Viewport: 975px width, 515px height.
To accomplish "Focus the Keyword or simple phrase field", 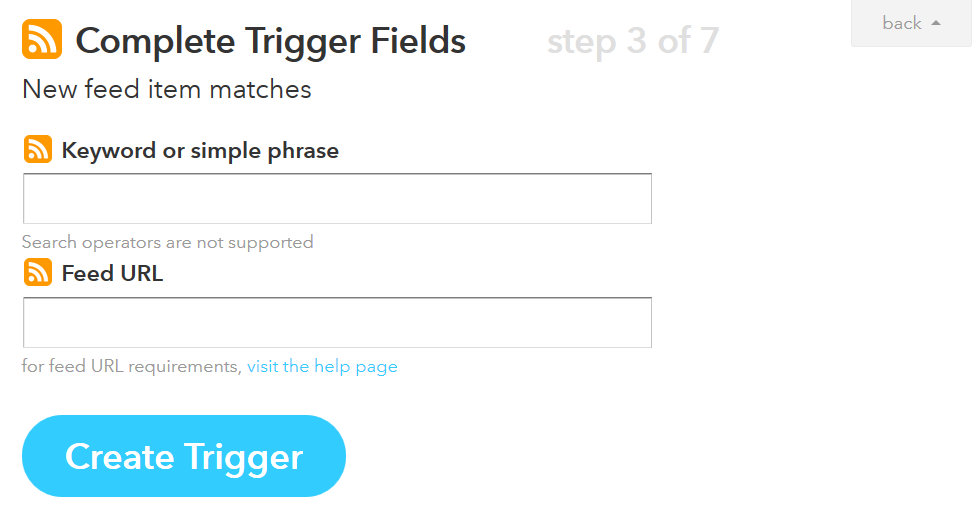I will [337, 199].
